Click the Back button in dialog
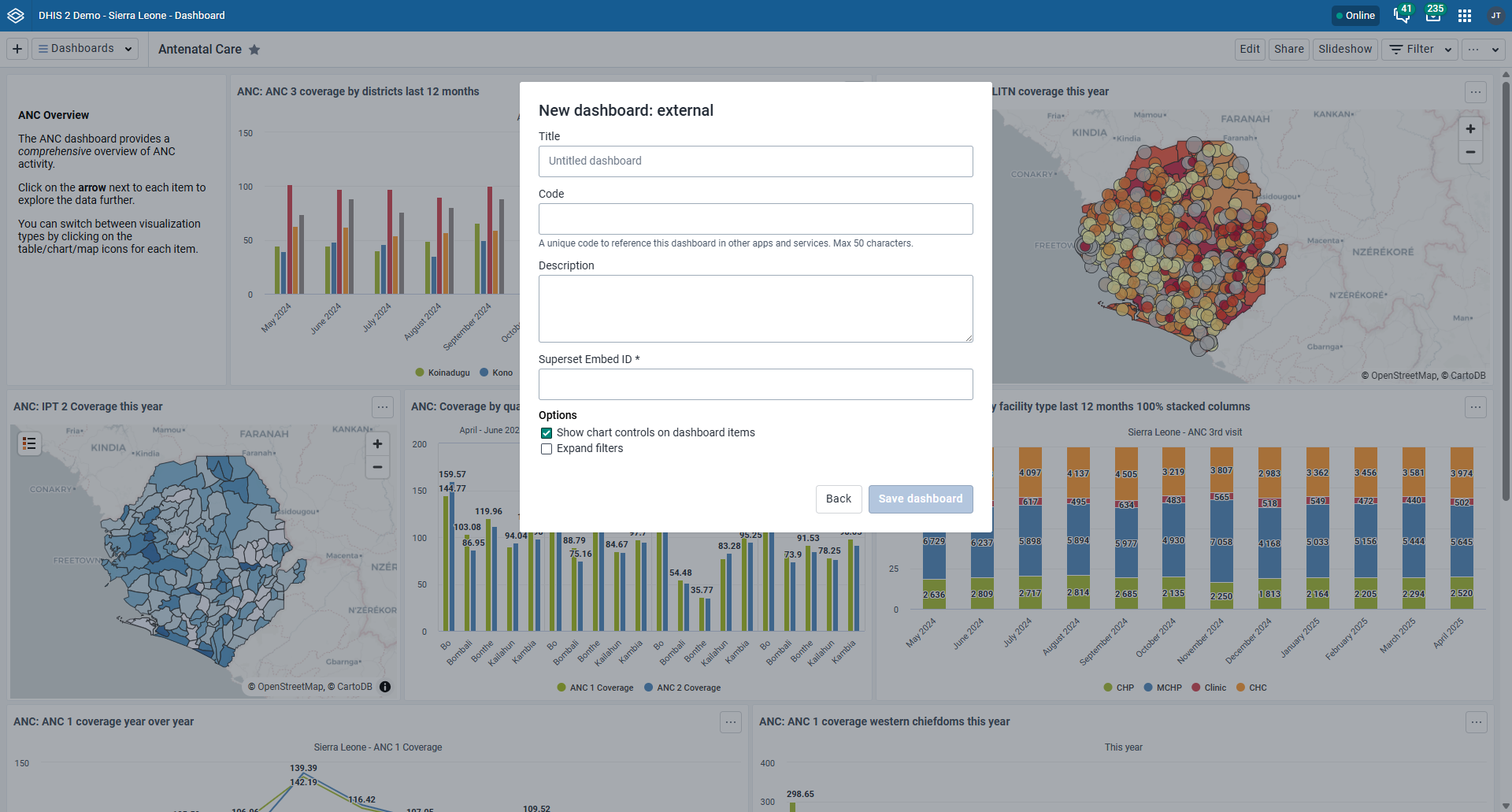Viewport: 1512px width, 812px height. coord(839,499)
